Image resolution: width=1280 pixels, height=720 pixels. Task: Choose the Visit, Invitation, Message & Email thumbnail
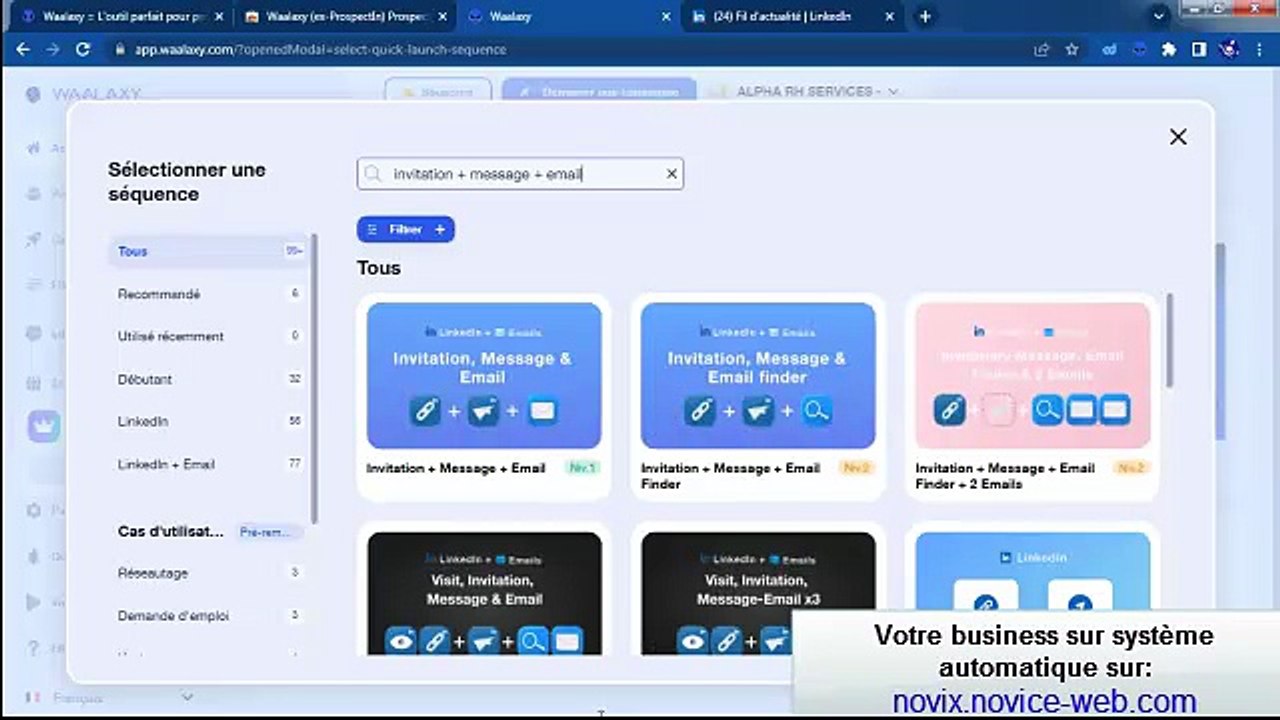484,593
